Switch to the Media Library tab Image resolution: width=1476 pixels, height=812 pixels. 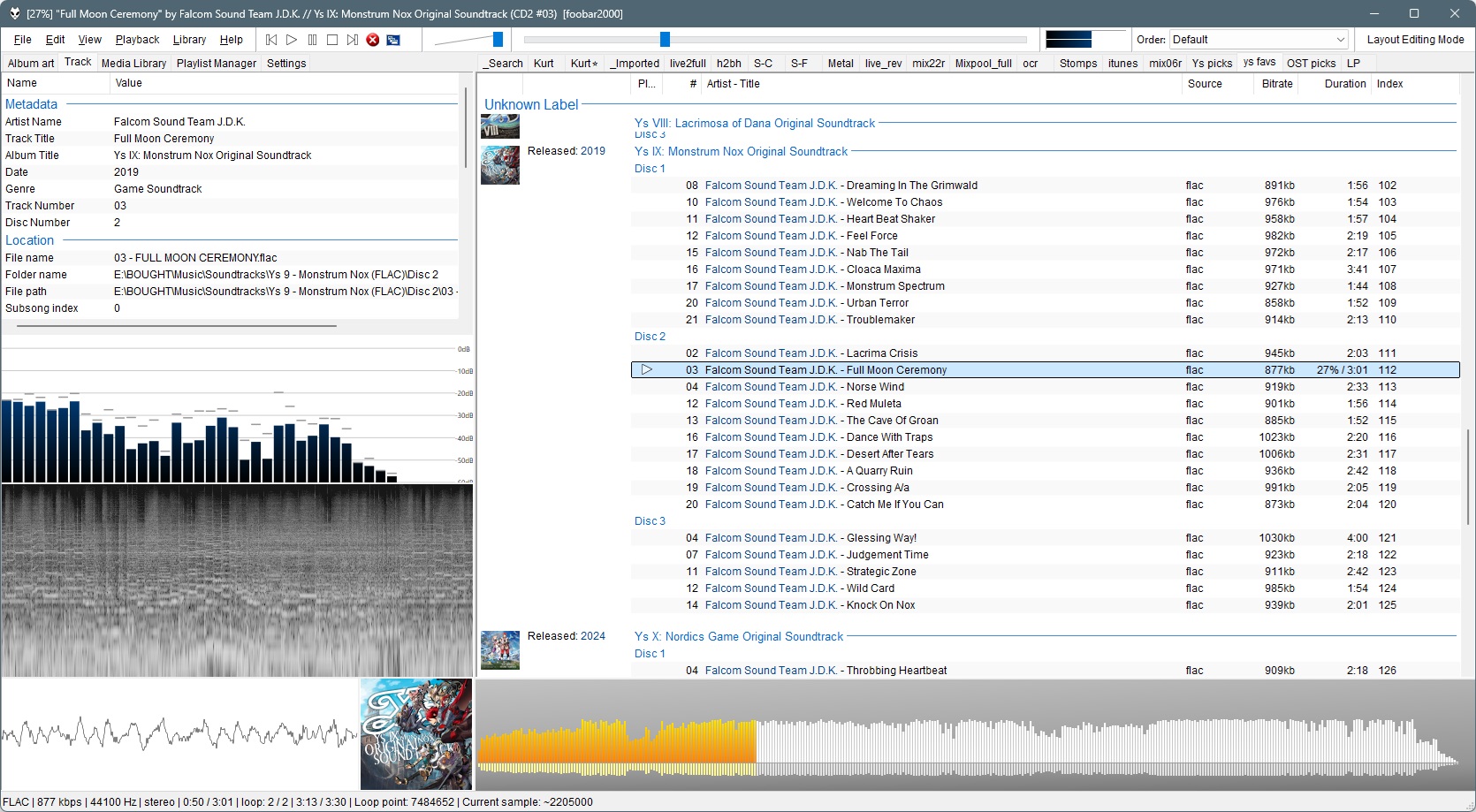click(133, 64)
